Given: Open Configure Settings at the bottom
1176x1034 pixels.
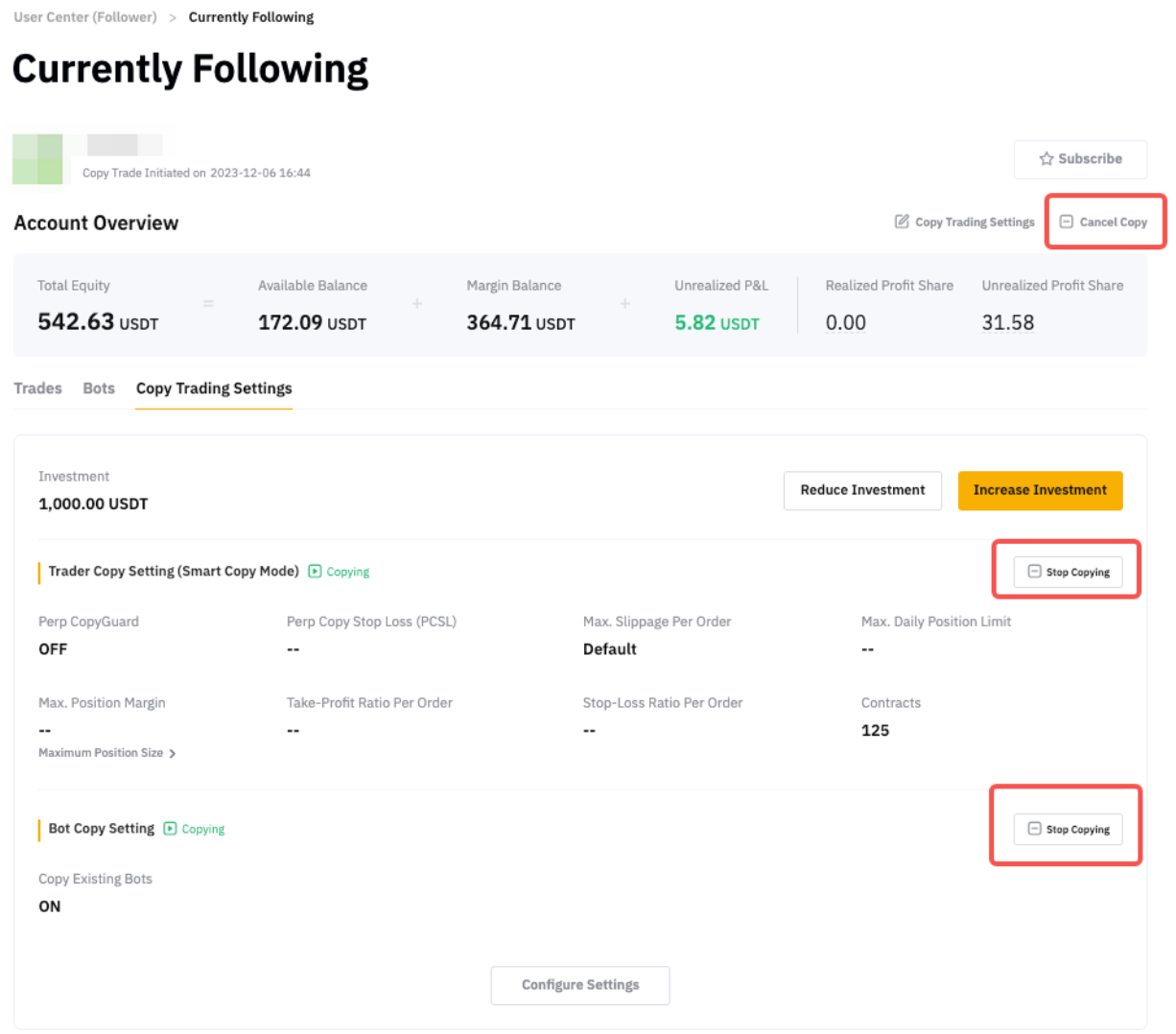Looking at the screenshot, I should [x=580, y=985].
